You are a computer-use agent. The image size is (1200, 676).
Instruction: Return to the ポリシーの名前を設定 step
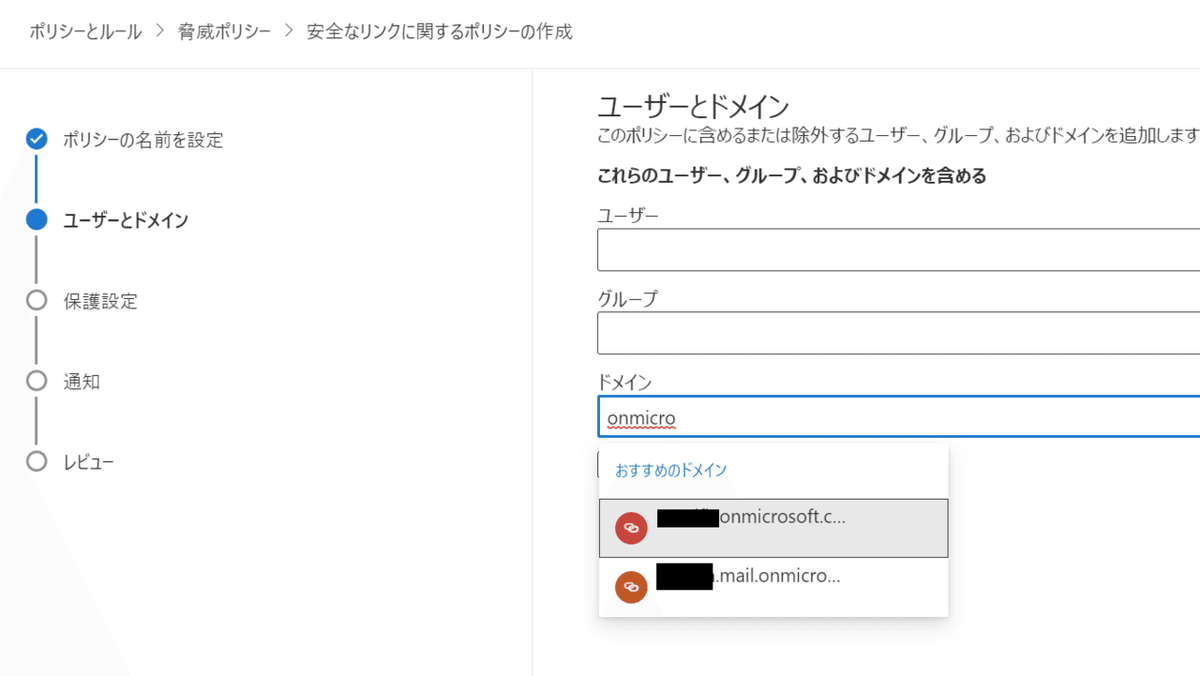143,140
